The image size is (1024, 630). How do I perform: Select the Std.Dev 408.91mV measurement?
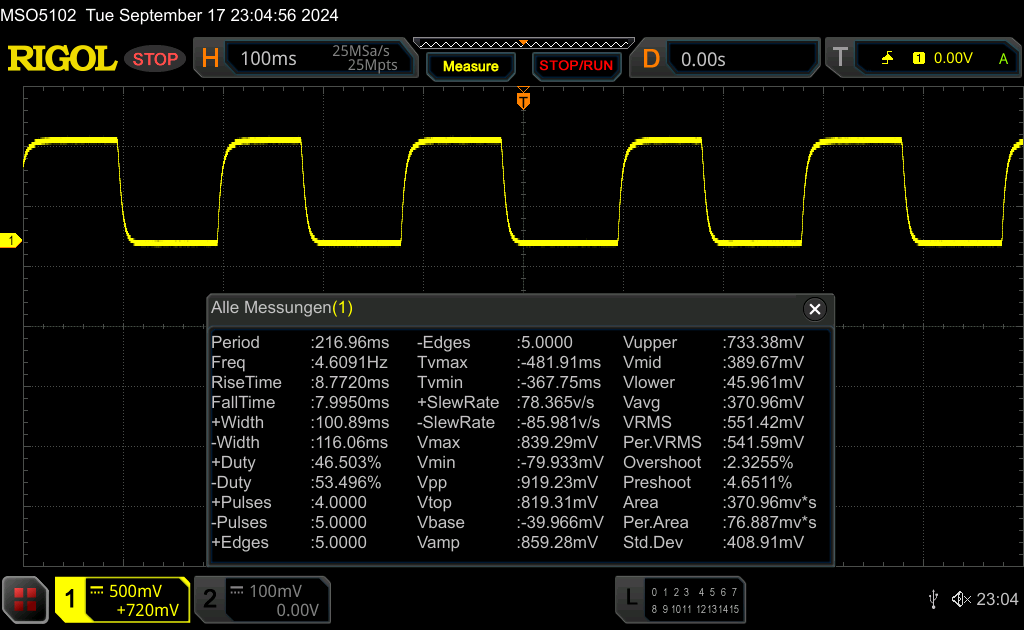click(x=713, y=543)
